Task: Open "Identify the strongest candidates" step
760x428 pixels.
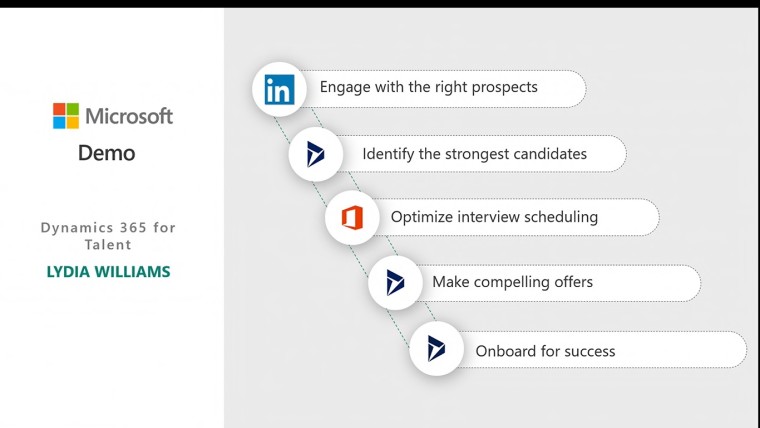Action: tap(474, 154)
